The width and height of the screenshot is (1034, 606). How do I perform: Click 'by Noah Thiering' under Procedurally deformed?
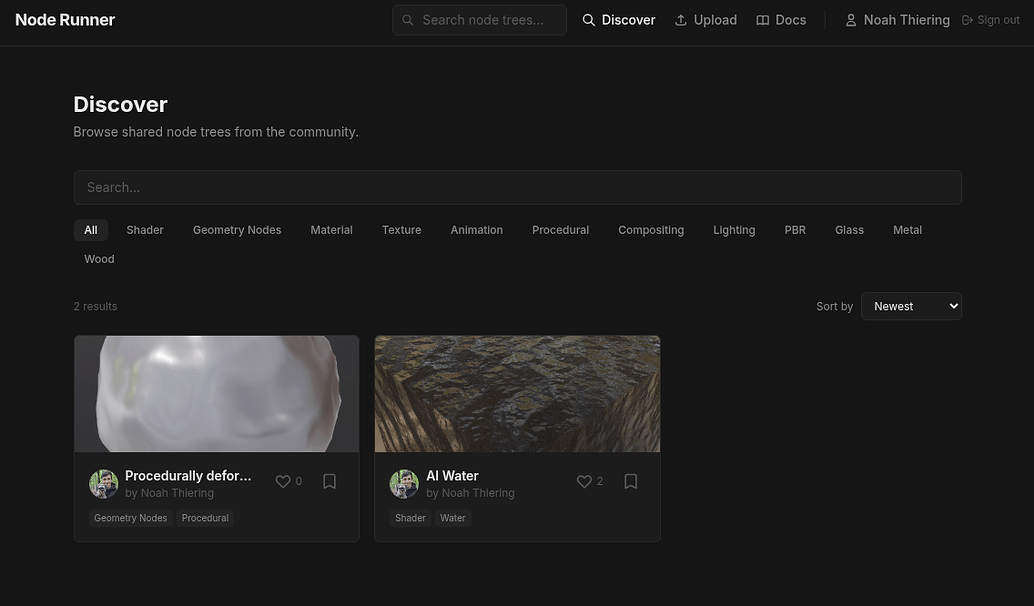pos(169,493)
